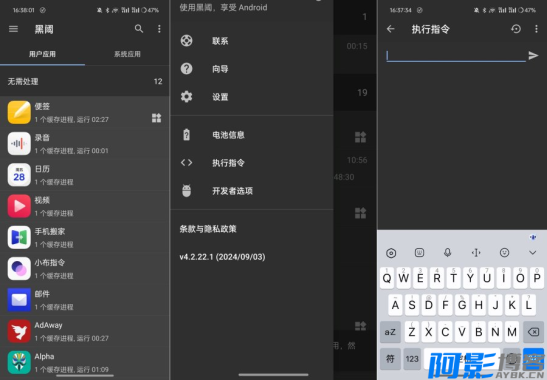Open the 条款与隐私政策 link
547x380 pixels.
point(208,229)
